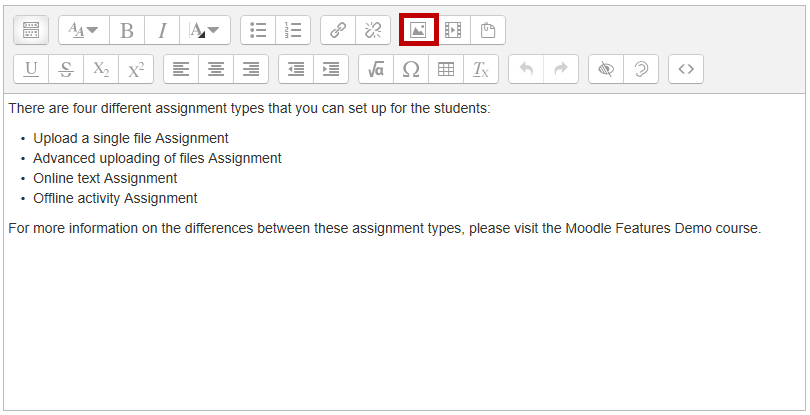810x415 pixels.
Task: Insert a special character using the Omega icon
Action: click(411, 69)
